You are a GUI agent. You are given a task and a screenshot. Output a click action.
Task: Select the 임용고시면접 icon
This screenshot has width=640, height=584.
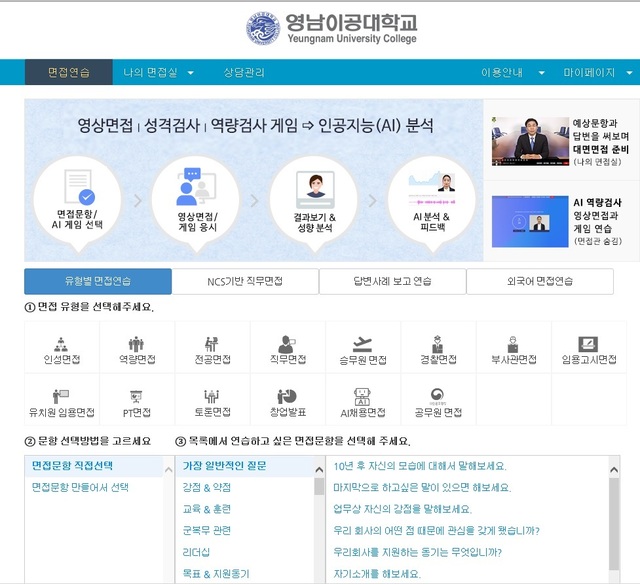click(588, 344)
